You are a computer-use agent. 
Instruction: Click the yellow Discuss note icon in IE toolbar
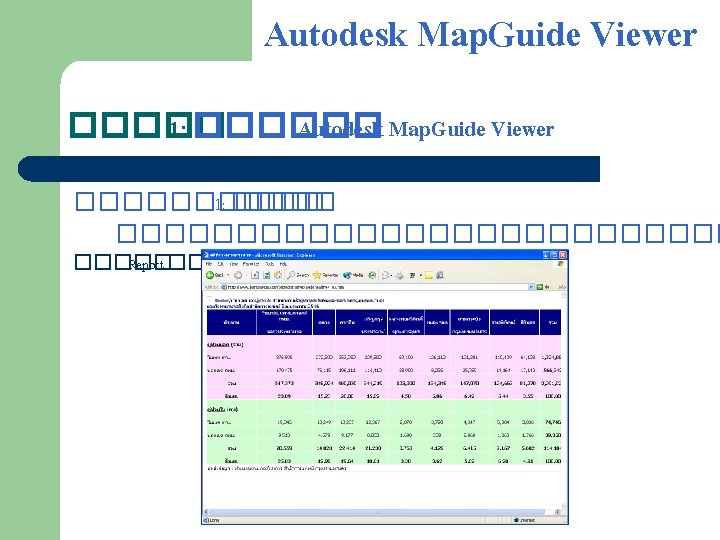click(429, 275)
